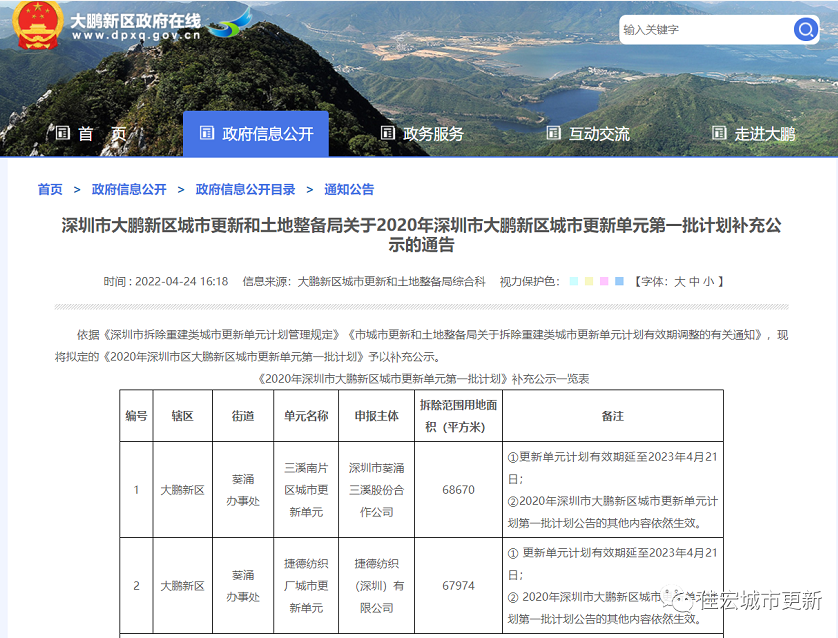Set font size to 大
Viewport: 838px width, 638px height.
tap(679, 282)
